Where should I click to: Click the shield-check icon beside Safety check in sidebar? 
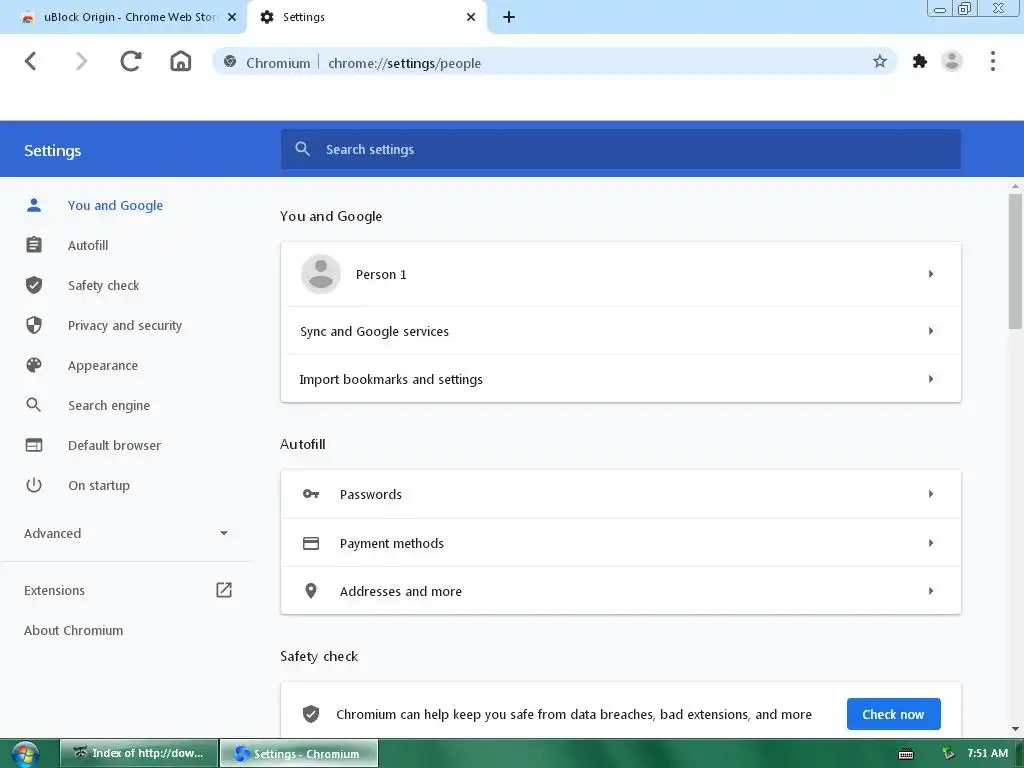click(34, 285)
